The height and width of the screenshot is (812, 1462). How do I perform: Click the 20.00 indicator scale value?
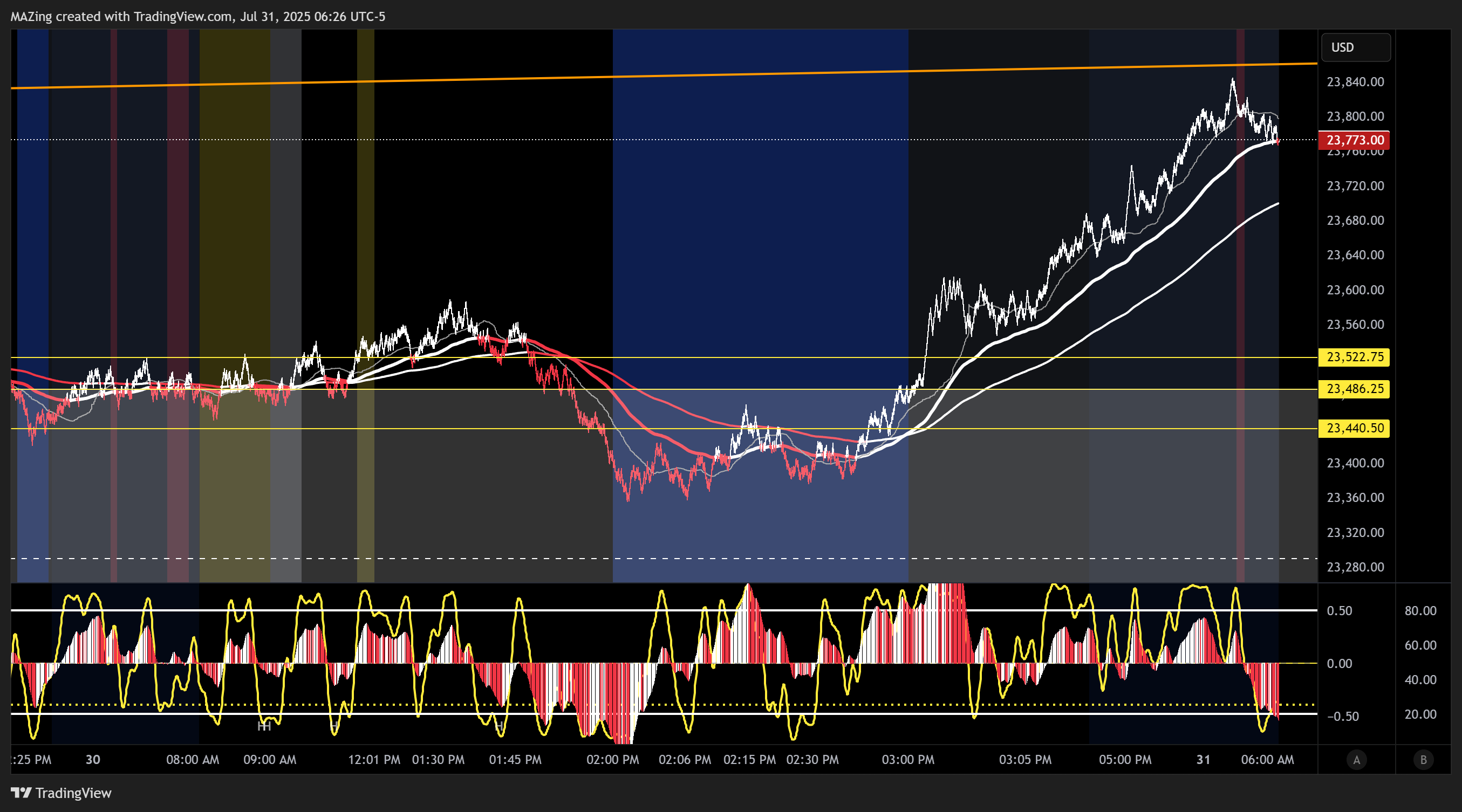1420,714
